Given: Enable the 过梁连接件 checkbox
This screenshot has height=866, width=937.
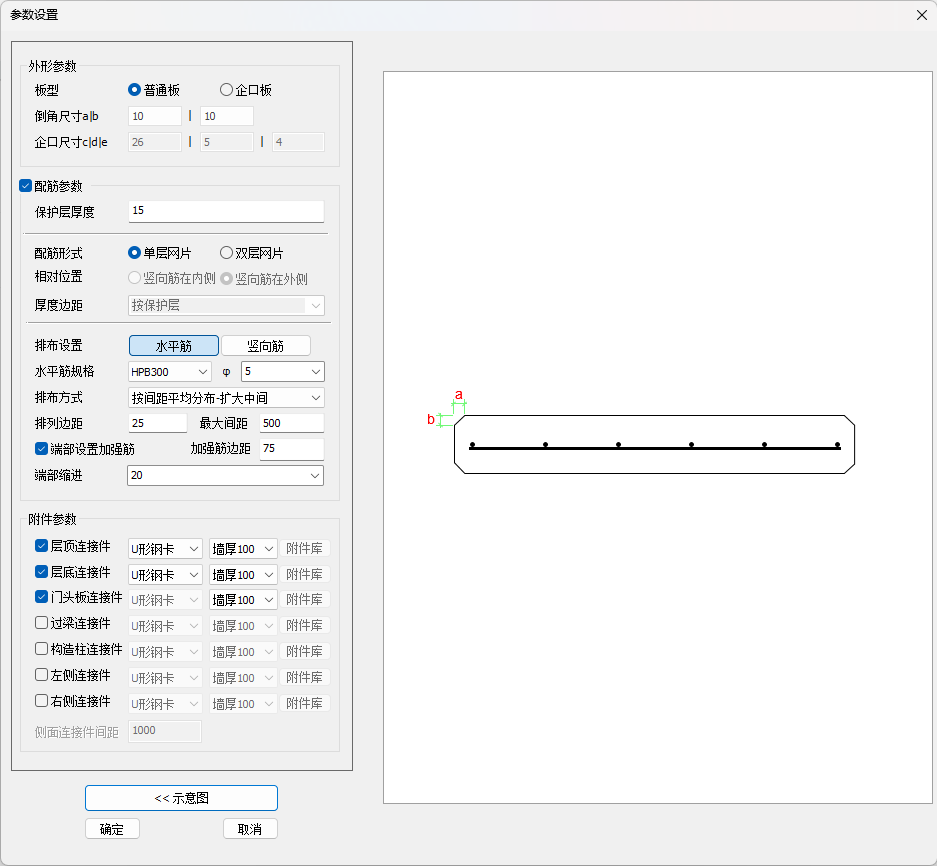Looking at the screenshot, I should (41, 623).
